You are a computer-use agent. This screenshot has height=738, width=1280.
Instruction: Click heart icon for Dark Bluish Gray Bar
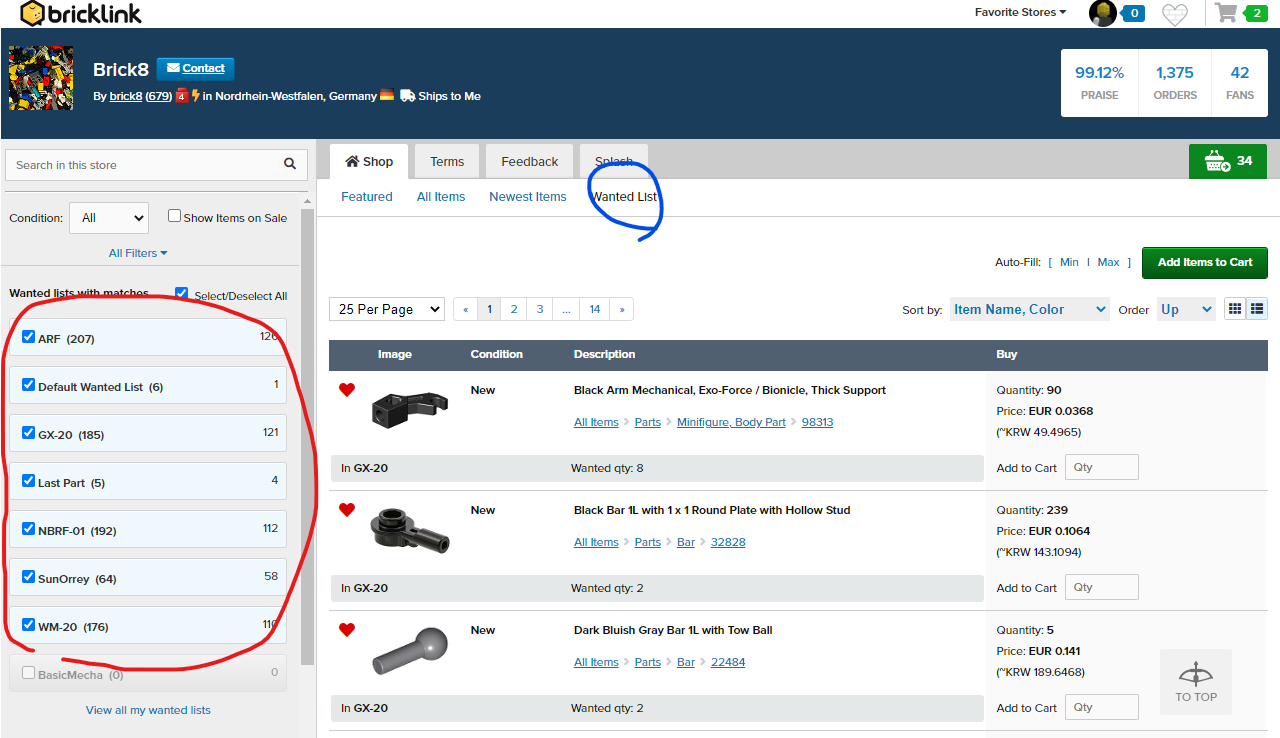[347, 630]
